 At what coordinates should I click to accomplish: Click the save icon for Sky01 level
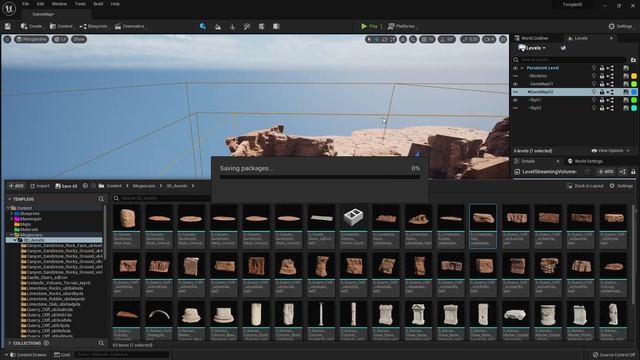tap(626, 100)
